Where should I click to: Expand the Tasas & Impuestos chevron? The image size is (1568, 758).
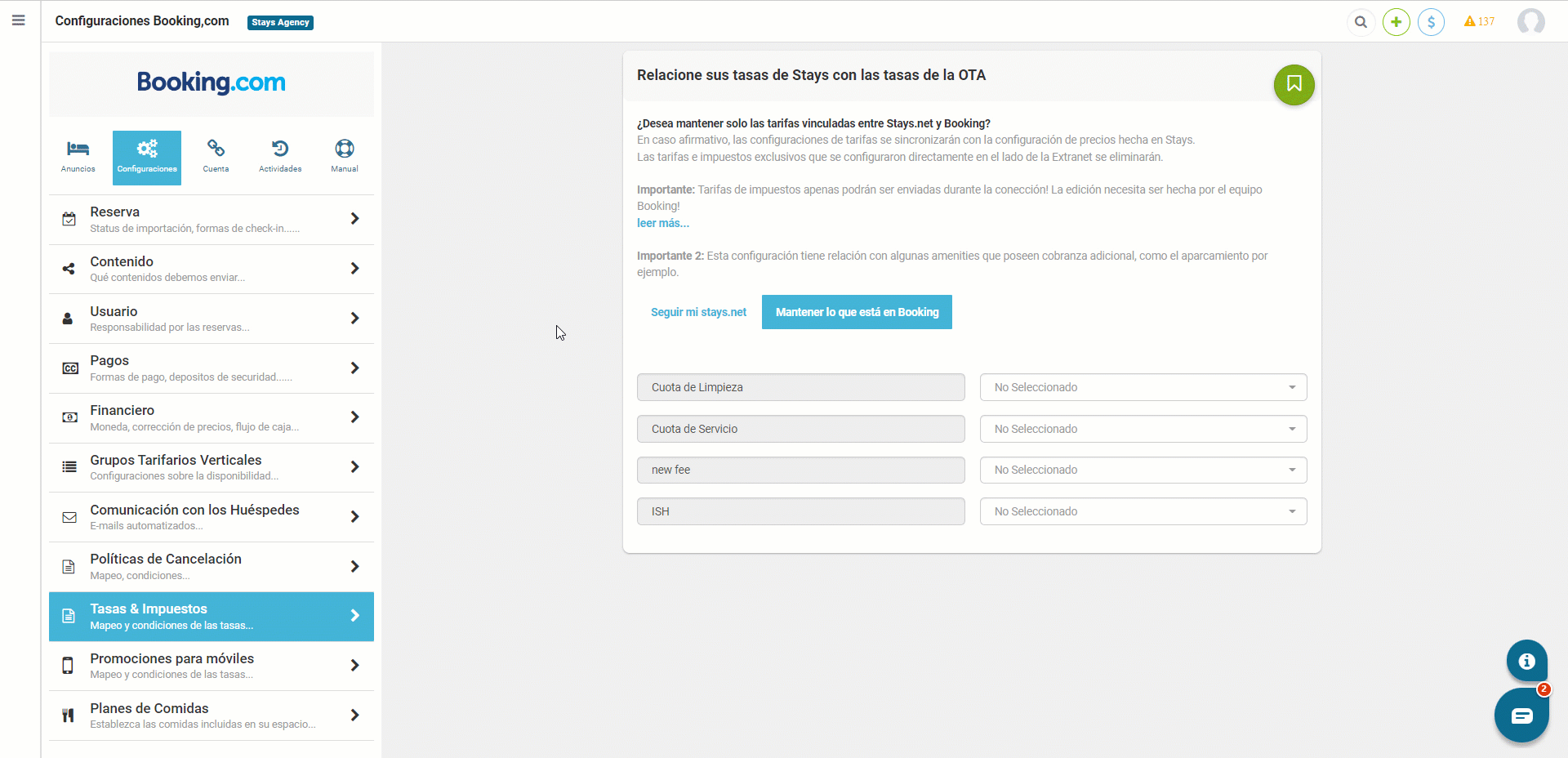point(354,617)
